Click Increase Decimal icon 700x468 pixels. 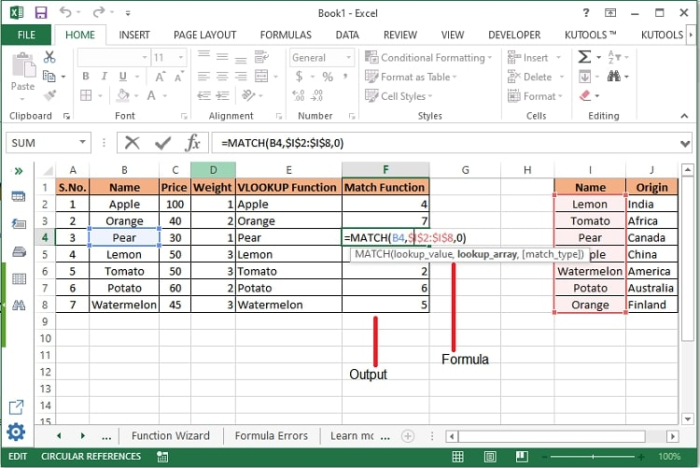click(298, 95)
